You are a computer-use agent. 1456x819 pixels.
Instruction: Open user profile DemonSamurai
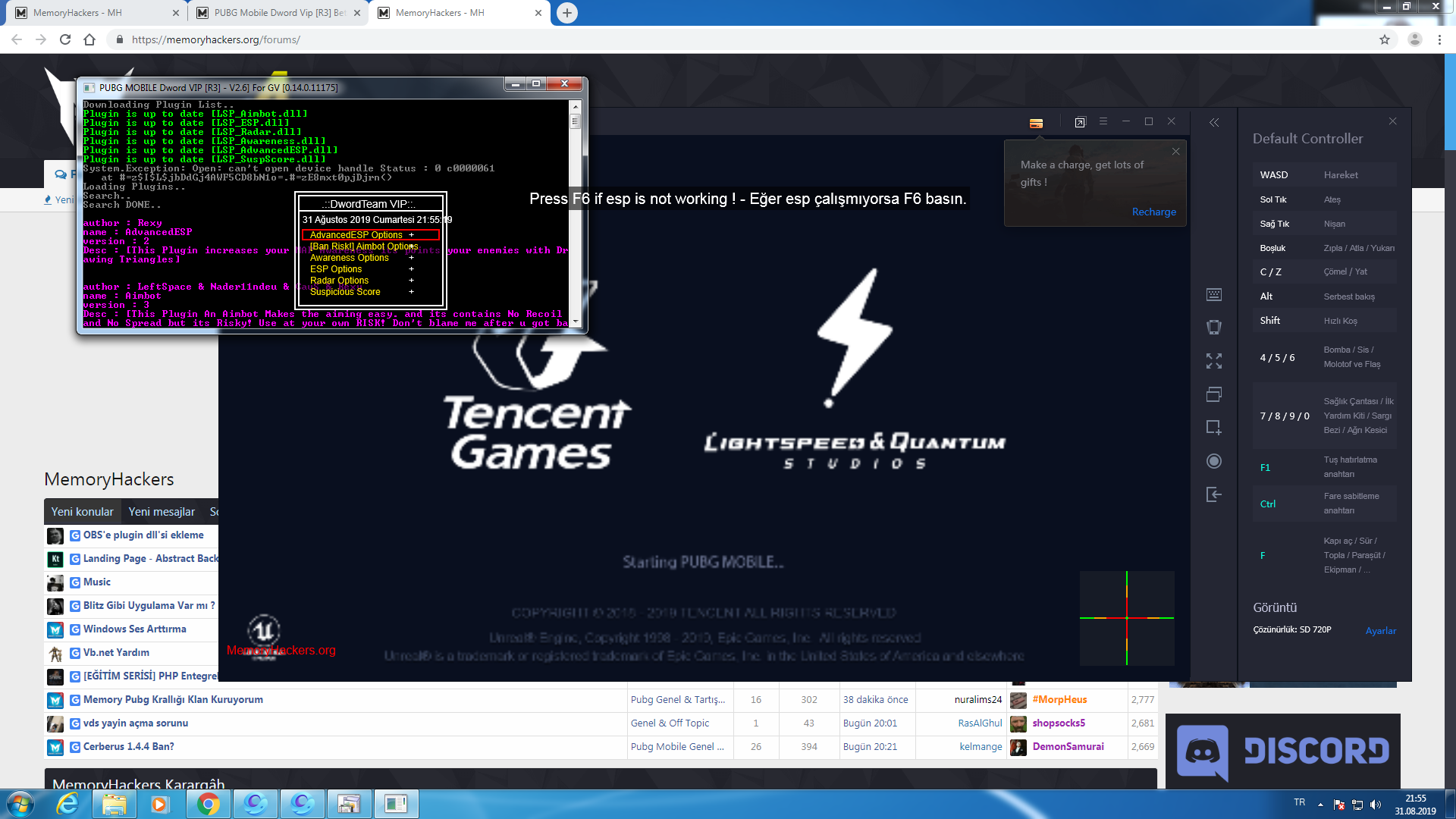1068,747
